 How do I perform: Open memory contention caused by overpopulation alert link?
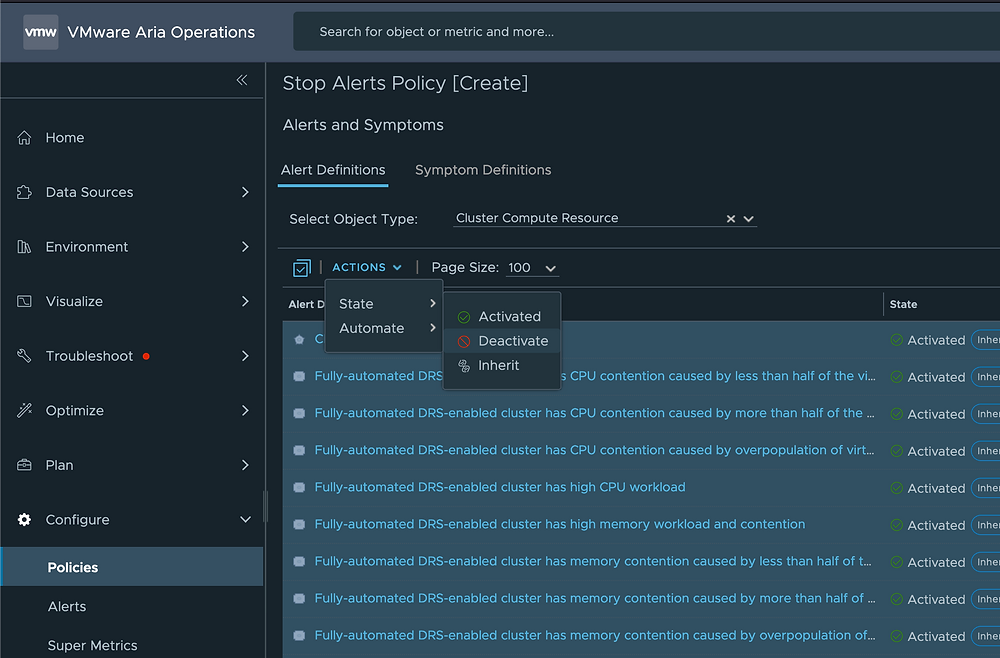(594, 635)
